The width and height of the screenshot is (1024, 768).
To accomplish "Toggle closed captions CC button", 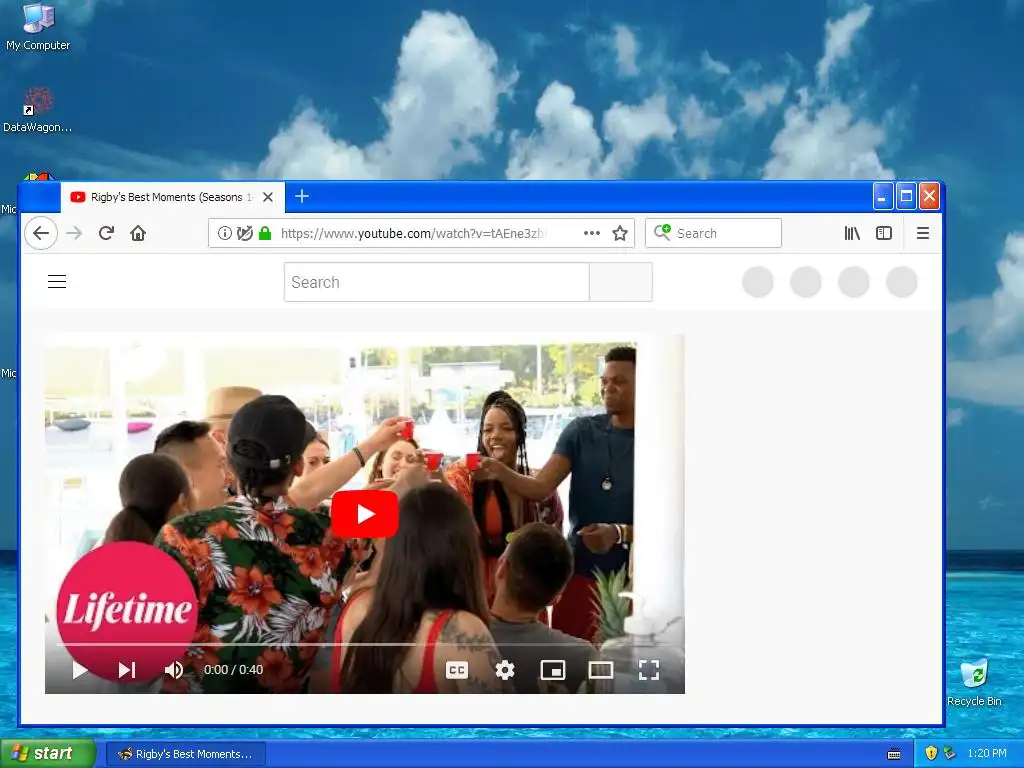I will click(456, 669).
